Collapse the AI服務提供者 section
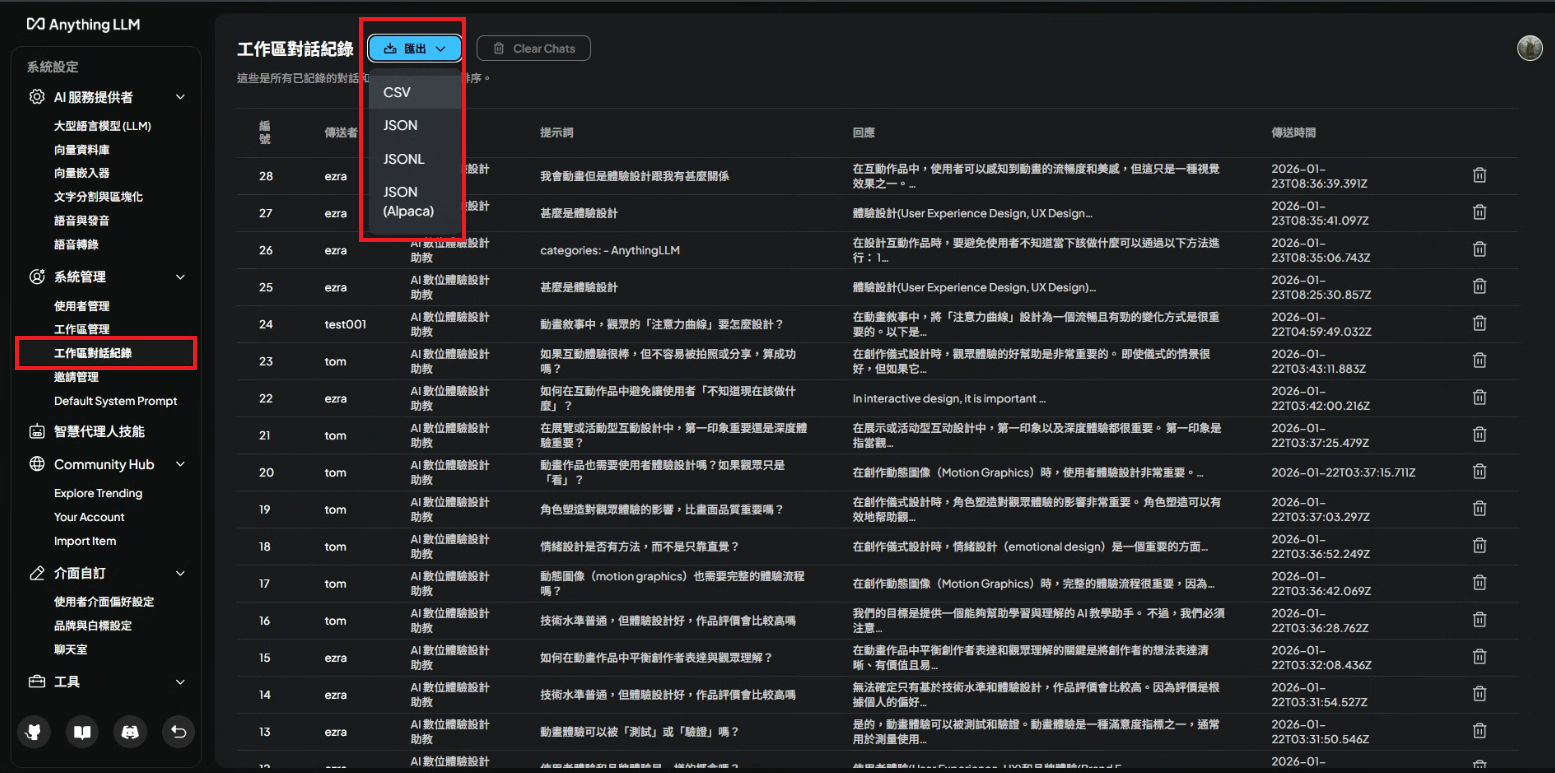1555x773 pixels. pyautogui.click(x=180, y=97)
